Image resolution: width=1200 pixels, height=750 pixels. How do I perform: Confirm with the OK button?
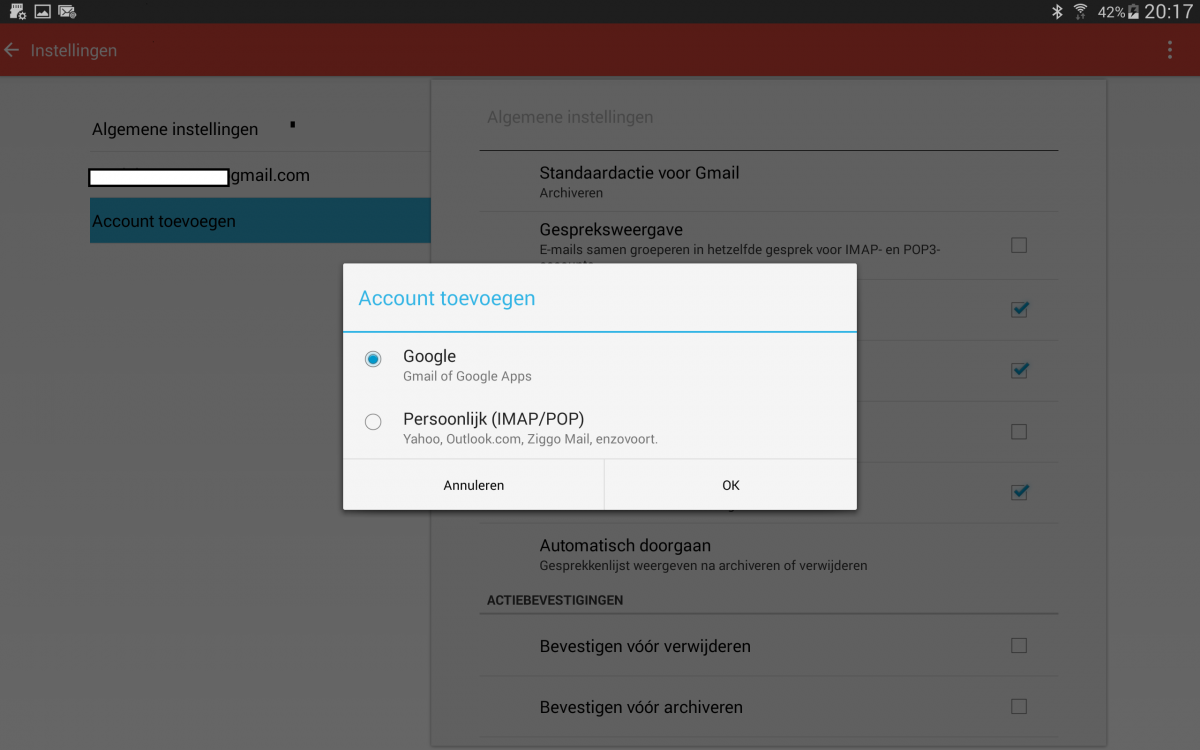pos(731,485)
